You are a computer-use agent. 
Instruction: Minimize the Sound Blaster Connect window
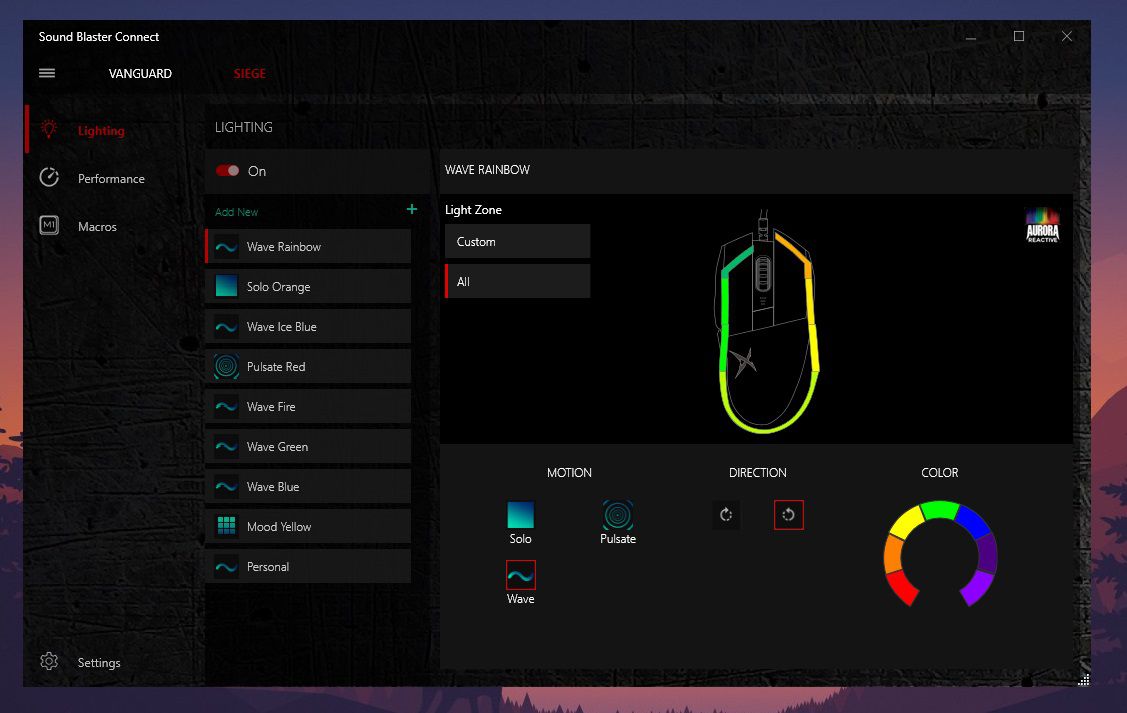[971, 37]
